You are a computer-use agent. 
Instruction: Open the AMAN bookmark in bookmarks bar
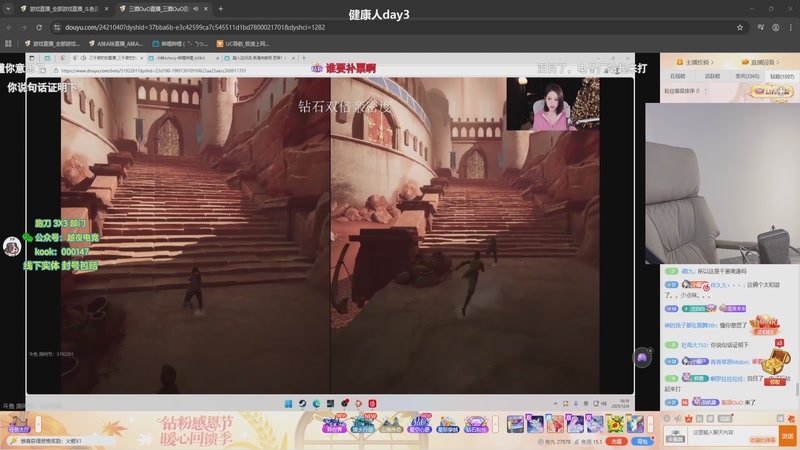point(115,44)
